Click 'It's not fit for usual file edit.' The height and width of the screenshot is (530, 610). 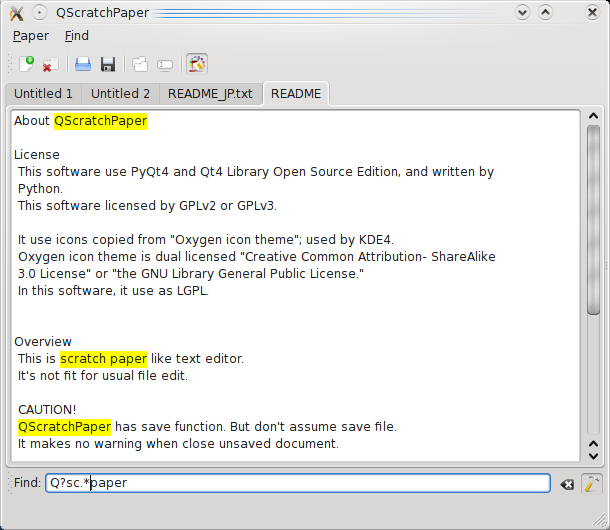[x=103, y=376]
